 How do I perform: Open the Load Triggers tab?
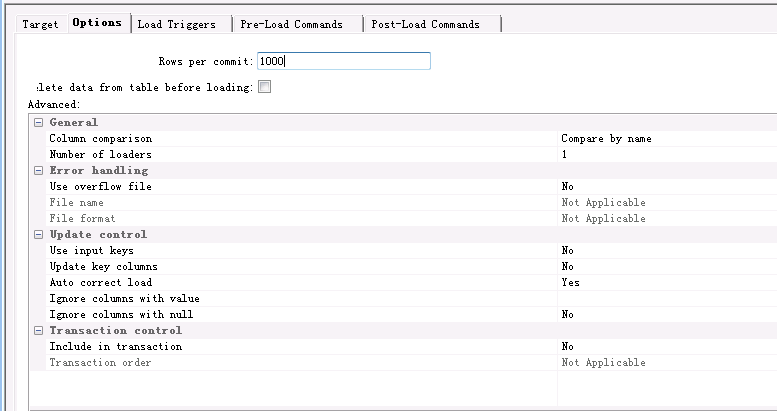click(178, 23)
